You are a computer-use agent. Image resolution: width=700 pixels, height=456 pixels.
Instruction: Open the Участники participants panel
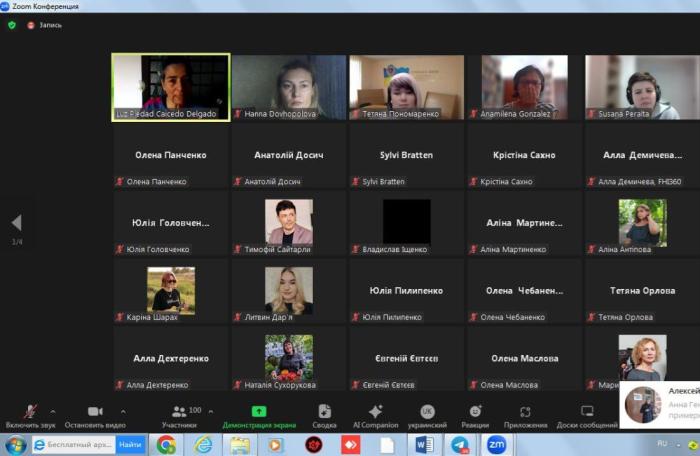(179, 415)
